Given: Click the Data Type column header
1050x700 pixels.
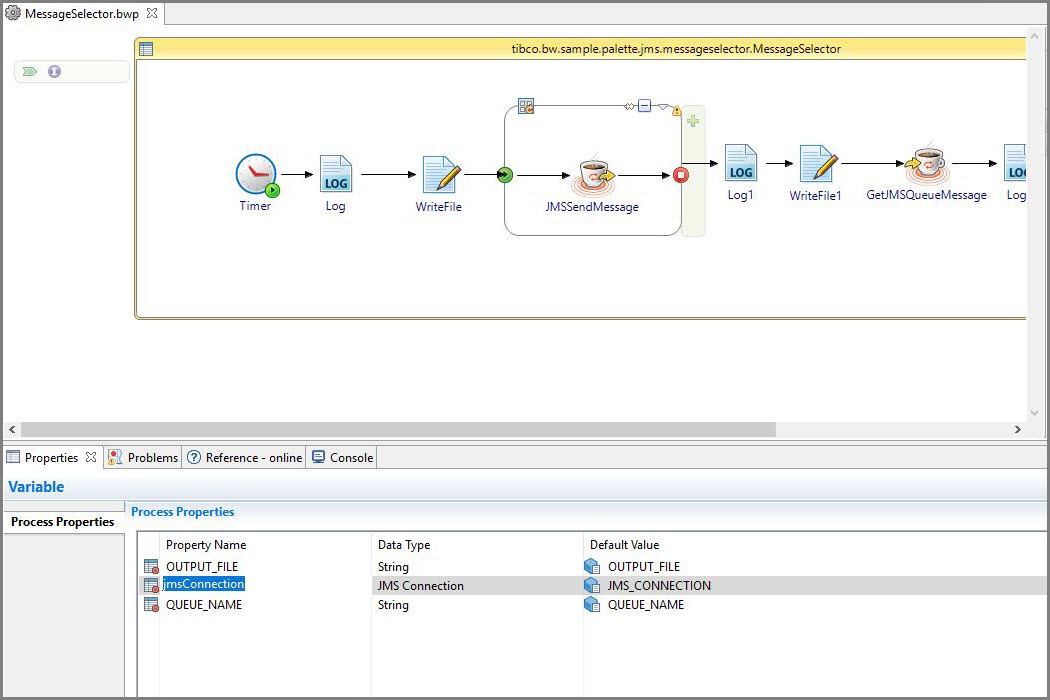Looking at the screenshot, I should click(404, 545).
